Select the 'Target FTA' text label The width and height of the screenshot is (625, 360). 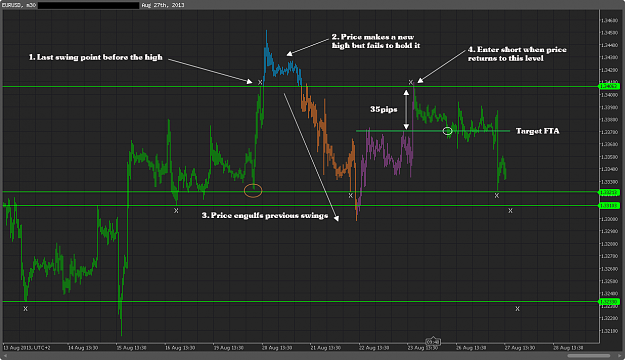pyautogui.click(x=537, y=131)
